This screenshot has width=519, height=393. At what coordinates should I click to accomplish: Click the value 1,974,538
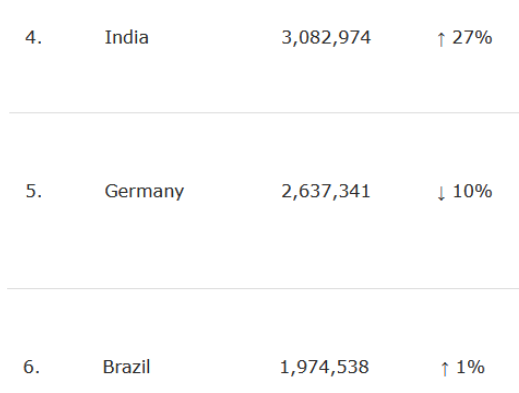tap(324, 367)
